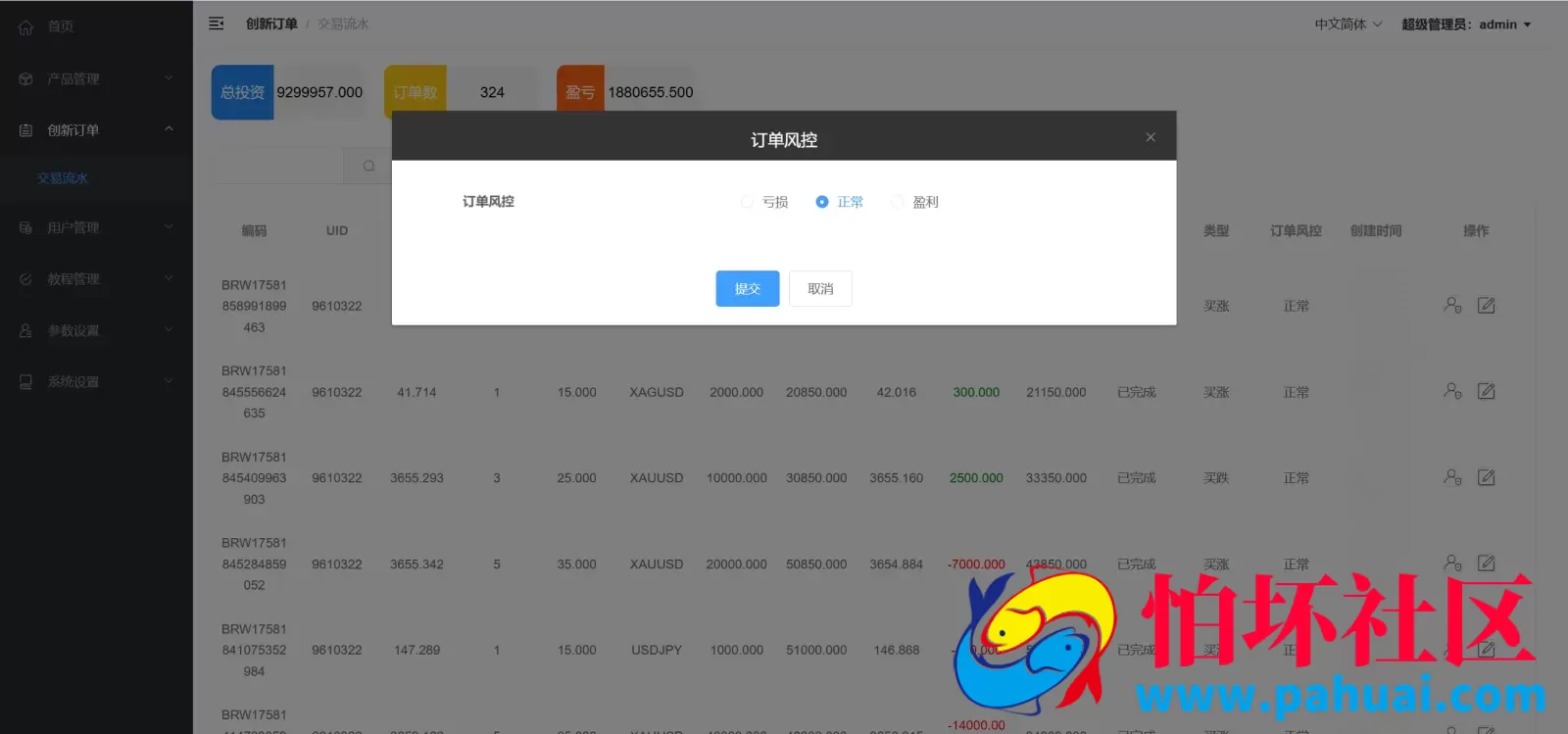
Task: Open 教程管理 sidebar menu
Action: pos(96,278)
